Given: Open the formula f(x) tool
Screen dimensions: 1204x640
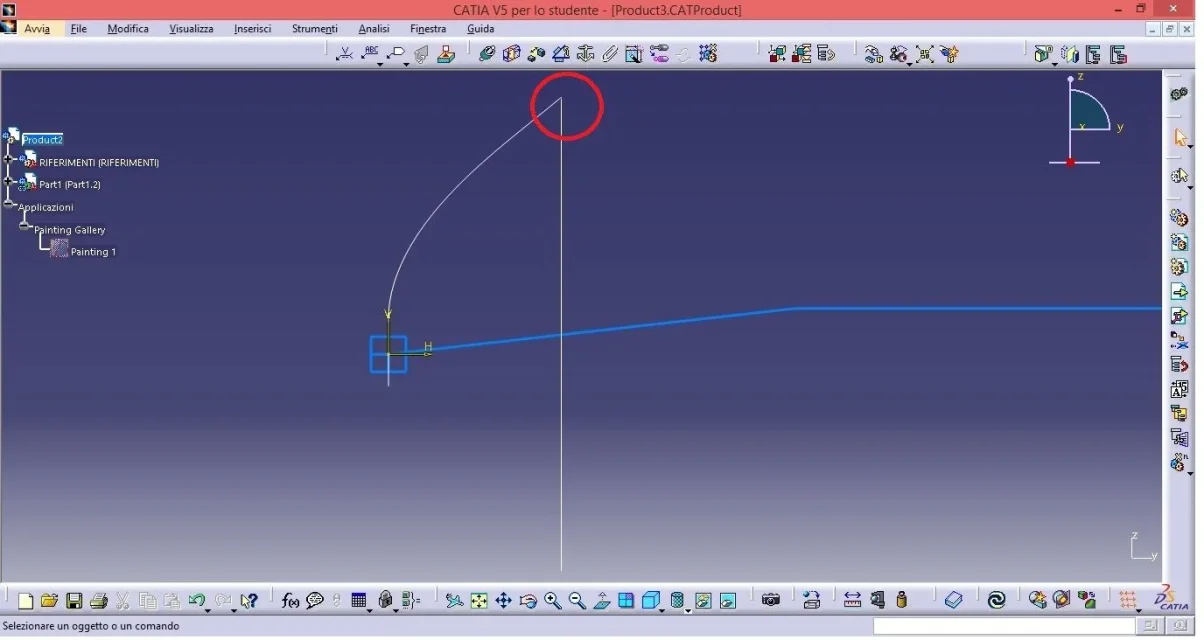Looking at the screenshot, I should tap(290, 601).
